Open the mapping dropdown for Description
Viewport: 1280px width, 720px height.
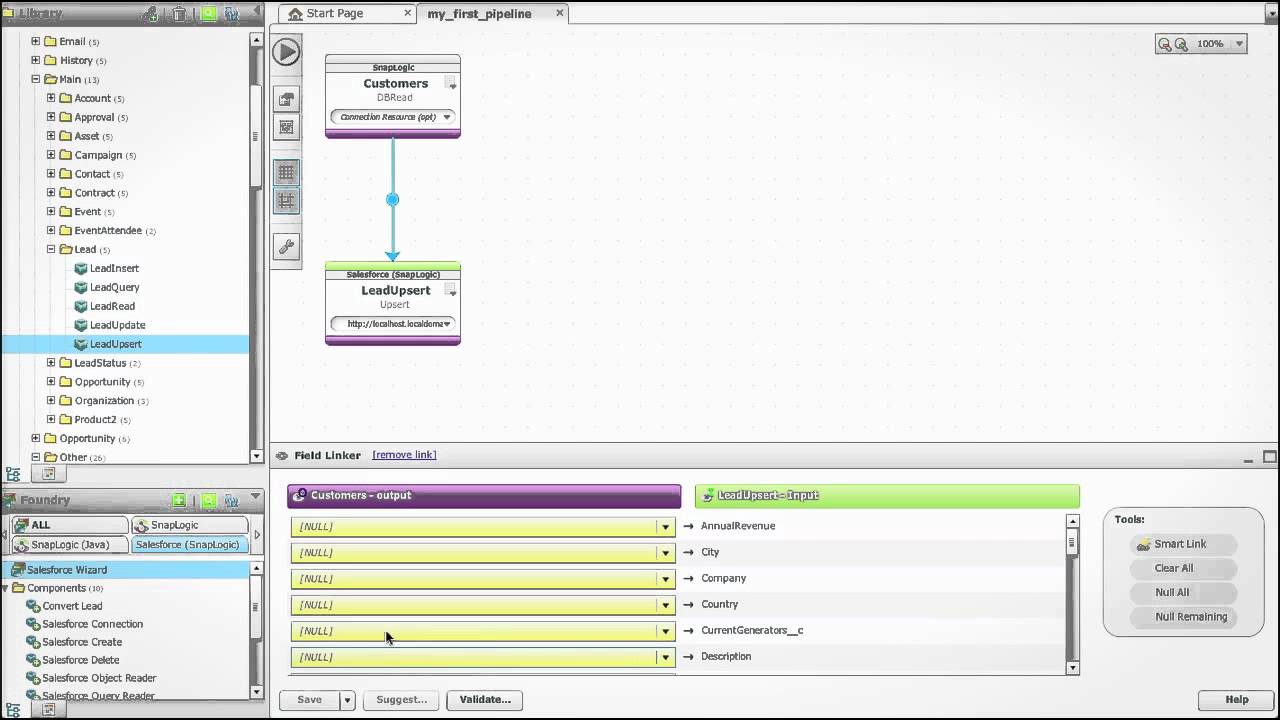point(665,657)
